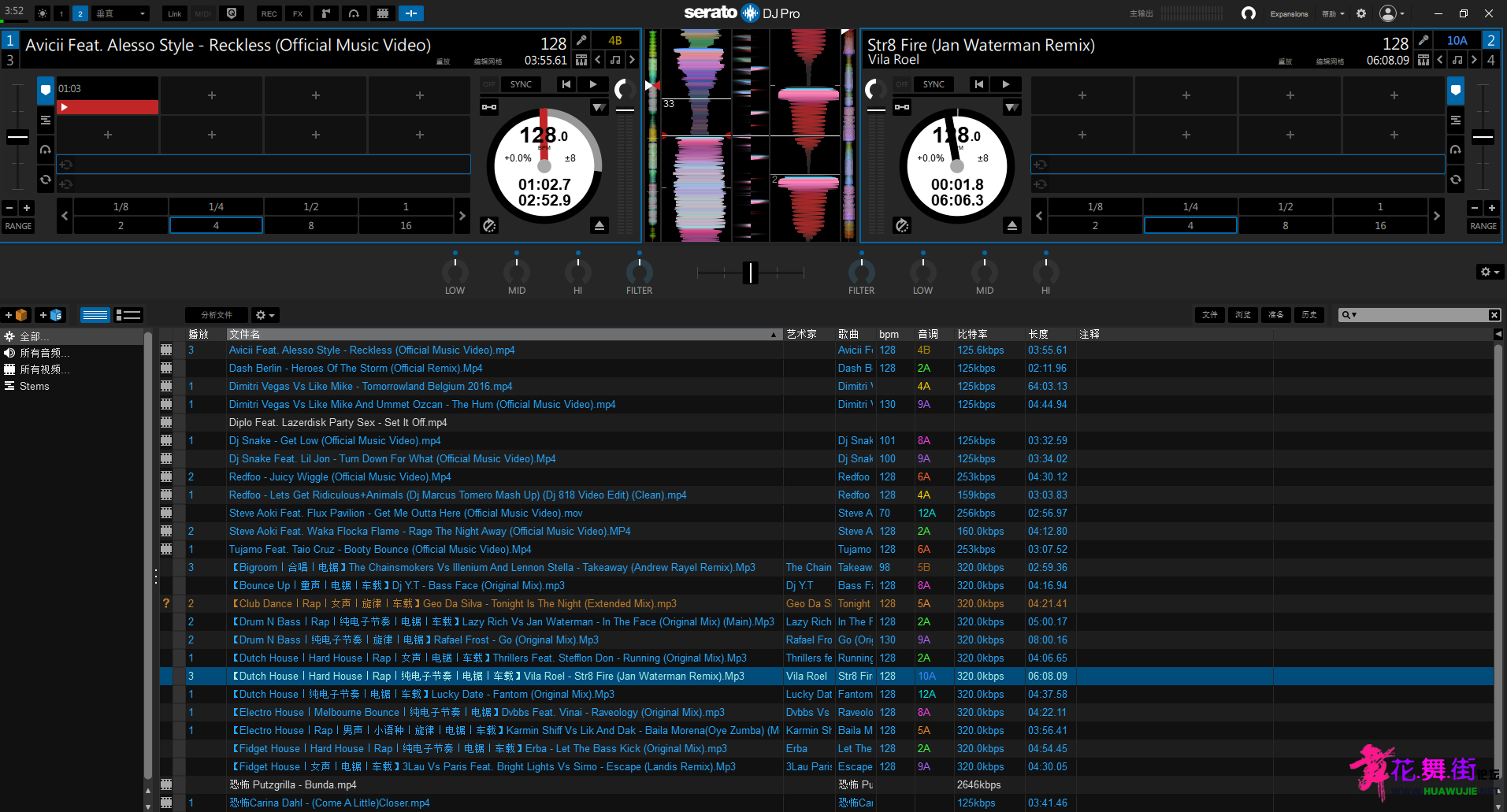This screenshot has width=1507, height=812.
Task: Click the left deck pitch fader handle
Action: click(x=17, y=137)
